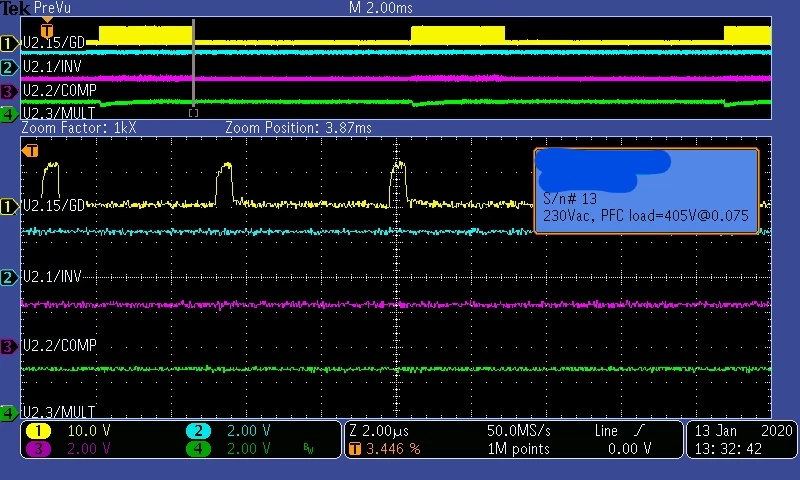Click the orange trigger arrow in zoom window
The height and width of the screenshot is (480, 800).
tap(30, 150)
